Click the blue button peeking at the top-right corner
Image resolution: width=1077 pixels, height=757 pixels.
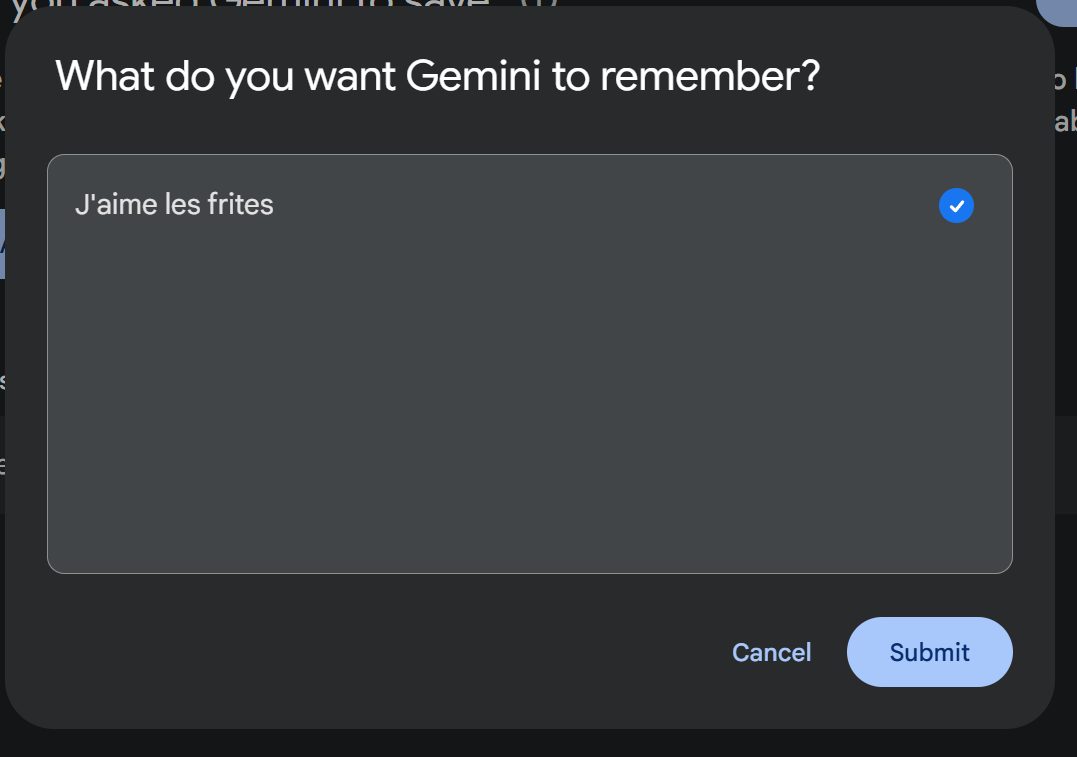[1060, 8]
